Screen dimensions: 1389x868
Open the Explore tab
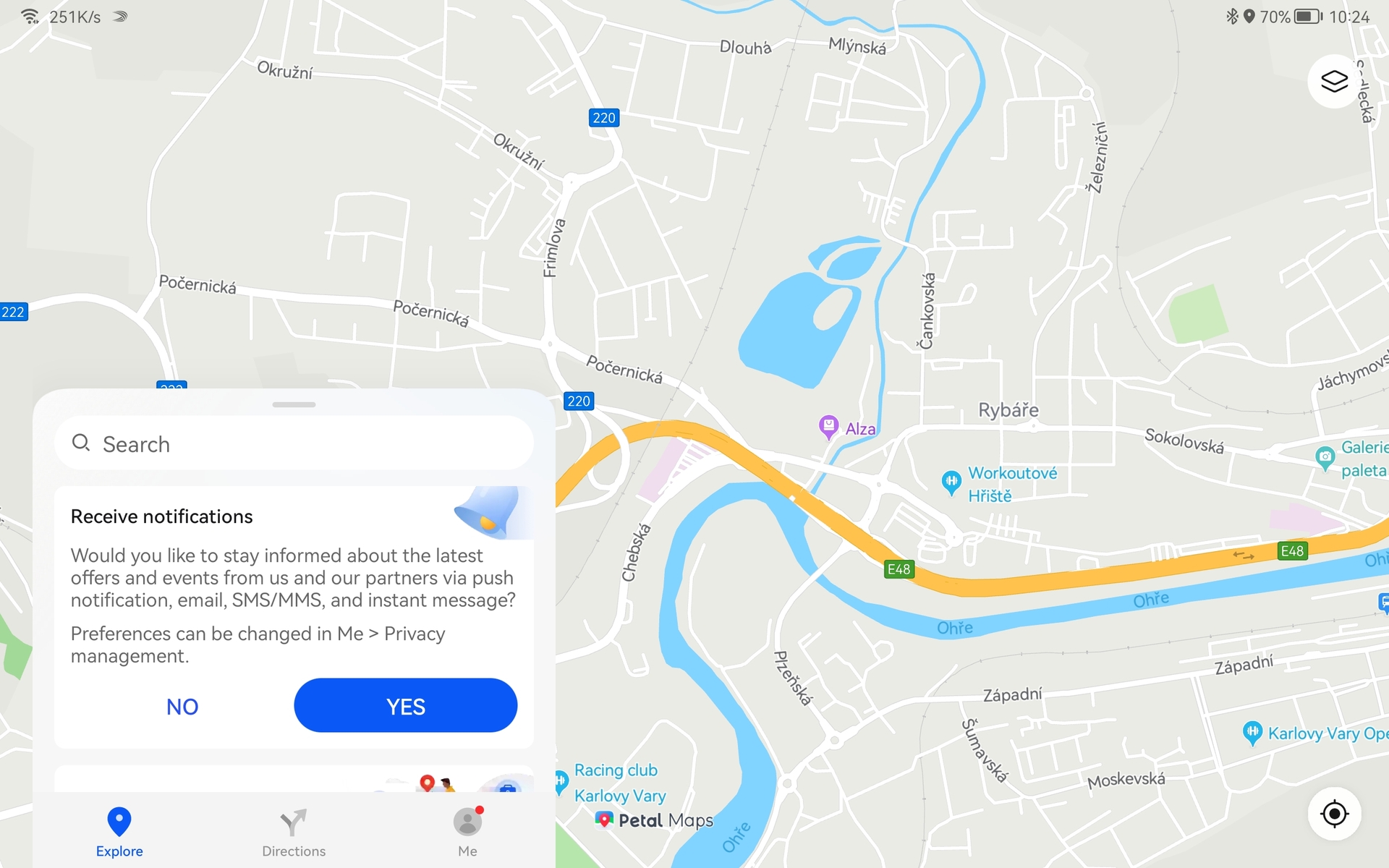[x=119, y=832]
